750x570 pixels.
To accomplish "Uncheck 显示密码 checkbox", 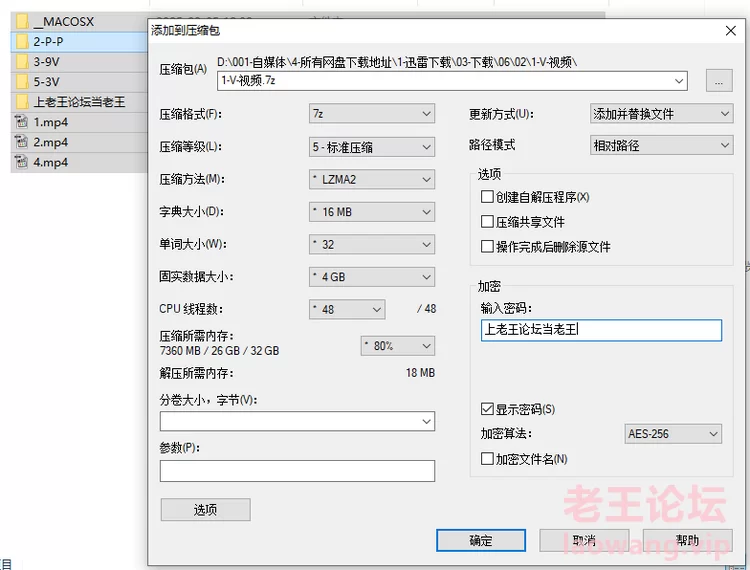I will pyautogui.click(x=487, y=409).
